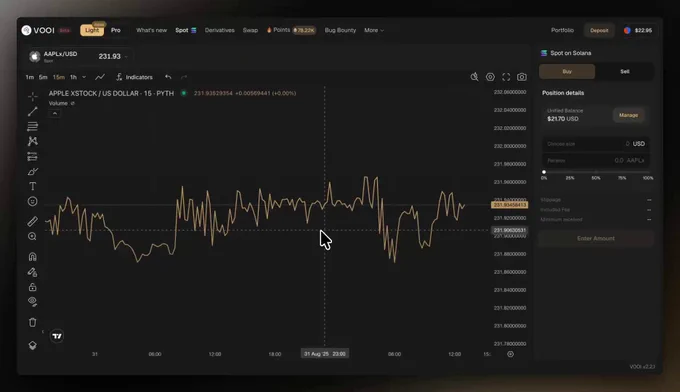This screenshot has width=680, height=392.
Task: Open the emoji icons tool
Action: pos(33,201)
